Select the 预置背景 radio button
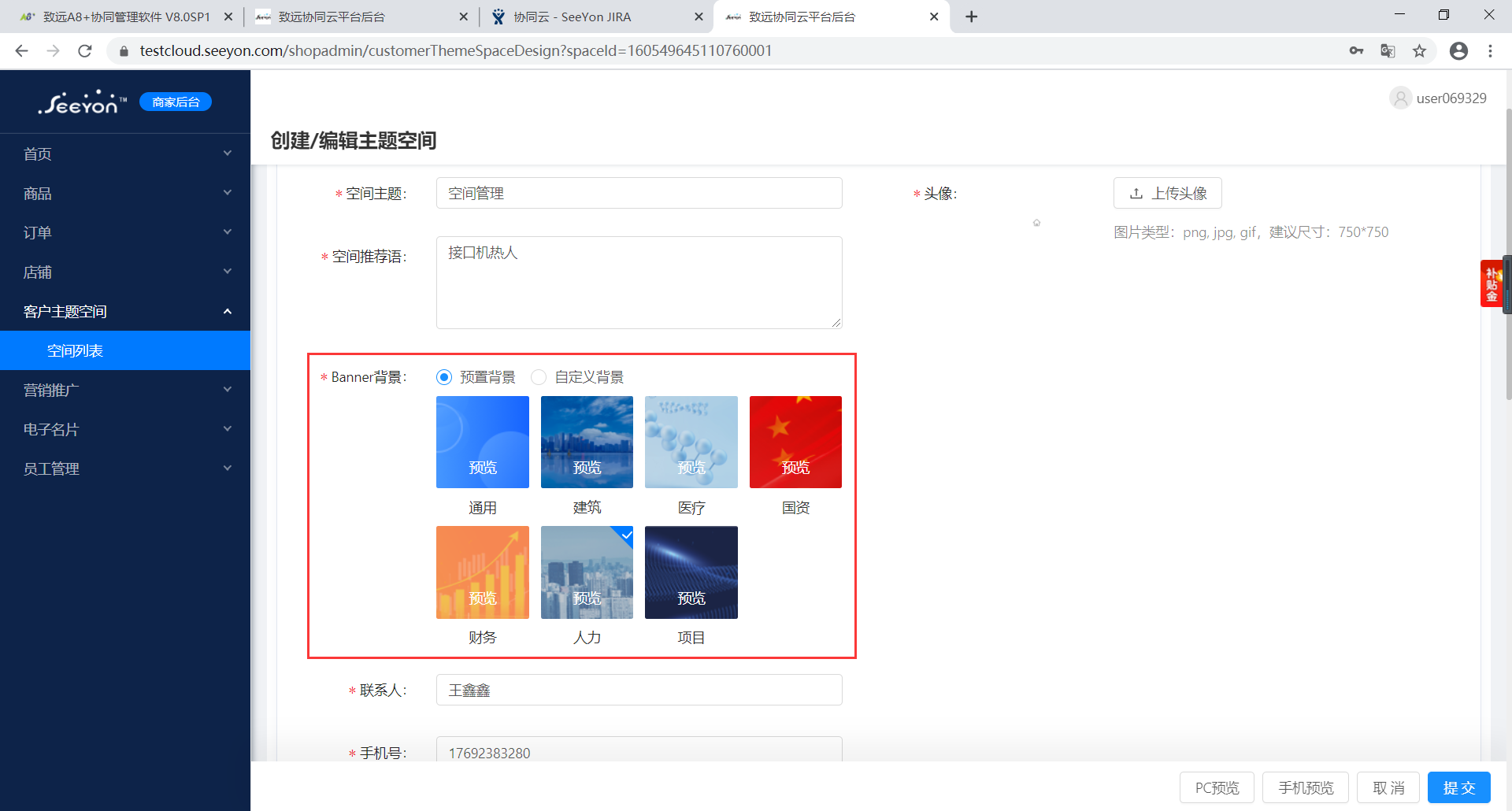 (x=444, y=377)
